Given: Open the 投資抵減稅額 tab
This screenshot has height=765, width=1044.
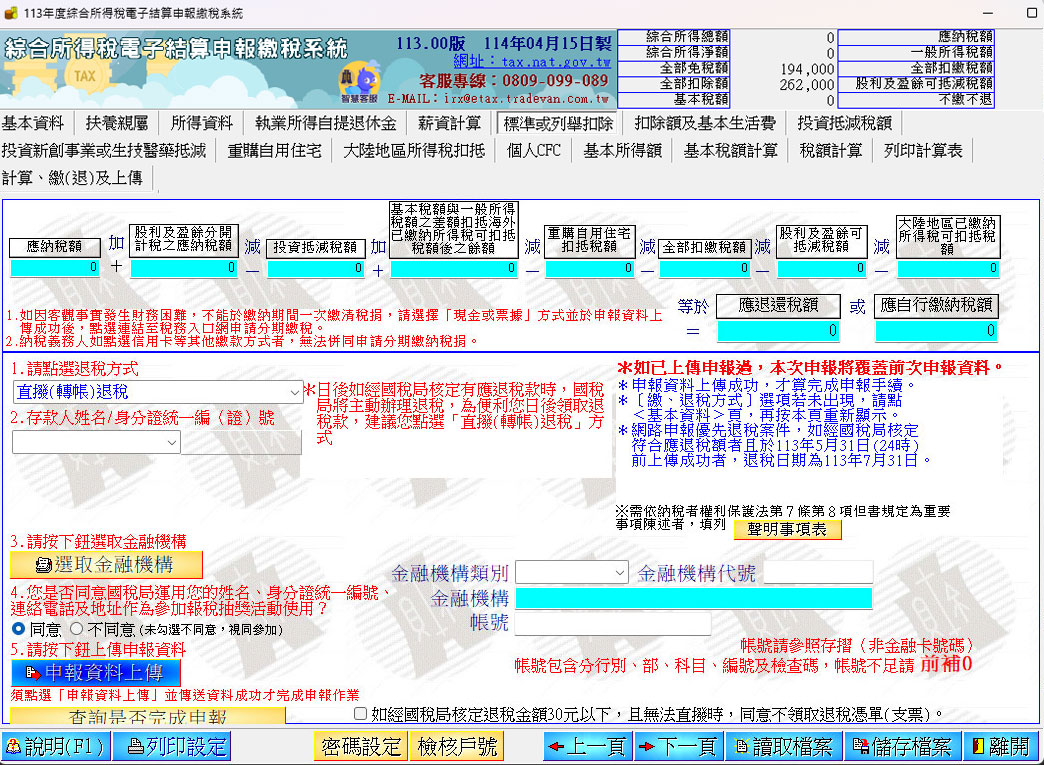Looking at the screenshot, I should click(x=844, y=123).
